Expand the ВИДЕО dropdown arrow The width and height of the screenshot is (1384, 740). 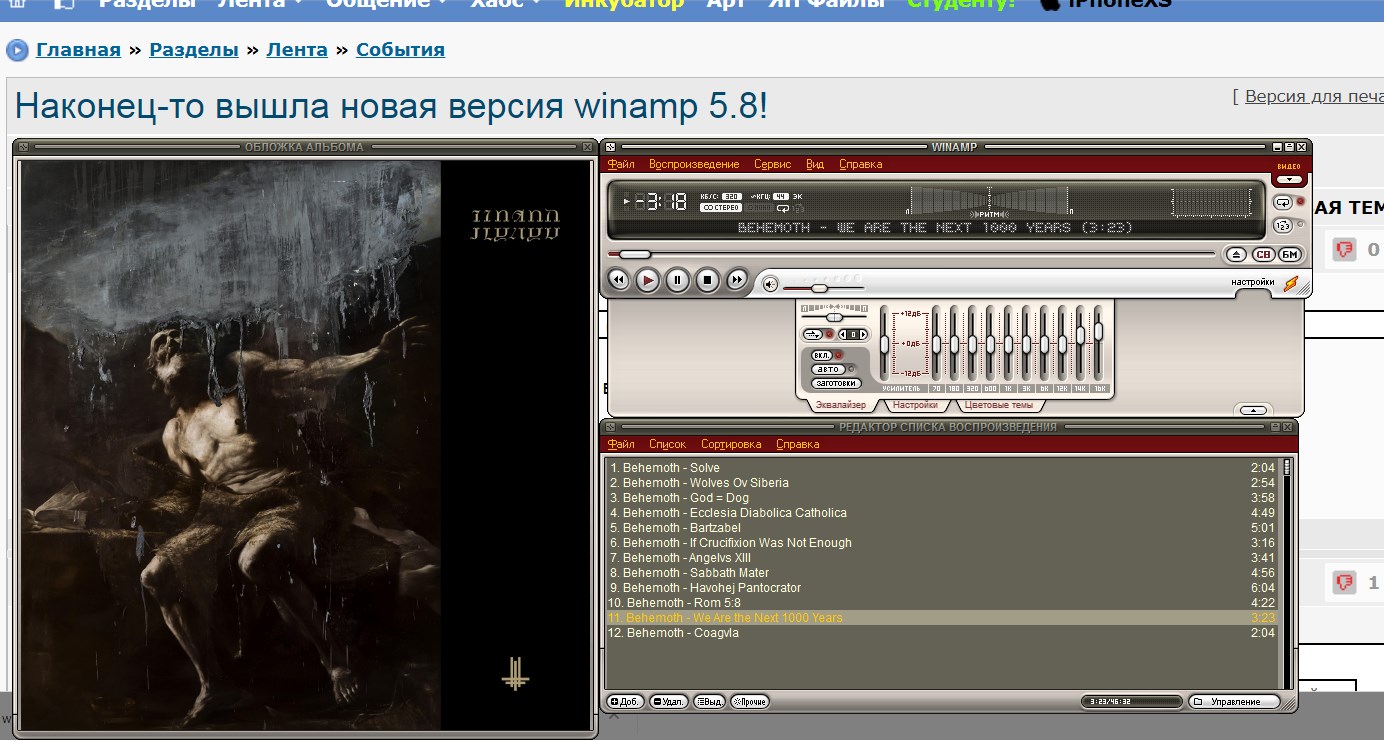1289,179
